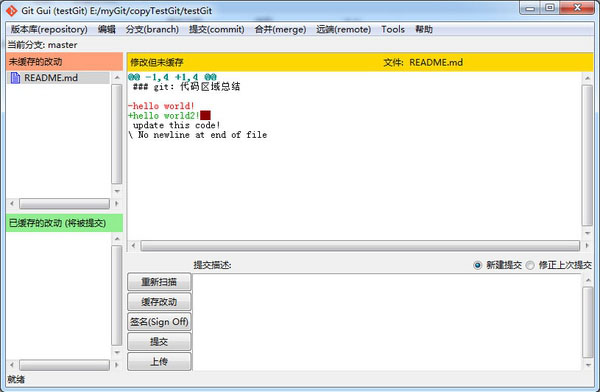The width and height of the screenshot is (600, 392).
Task: Click the '\ No newline at end of file' line
Action: 197,135
